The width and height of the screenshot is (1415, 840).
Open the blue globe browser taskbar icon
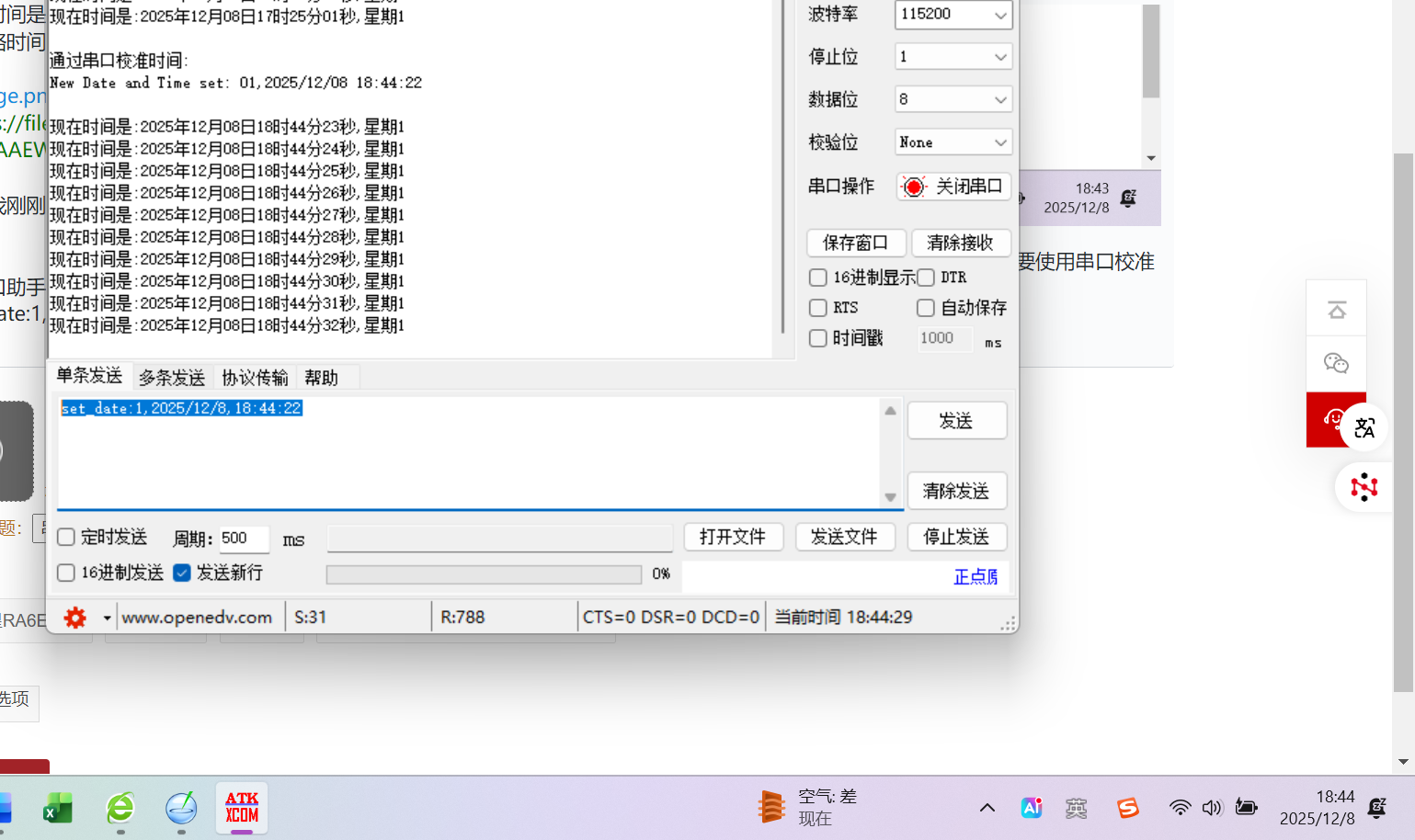click(181, 808)
